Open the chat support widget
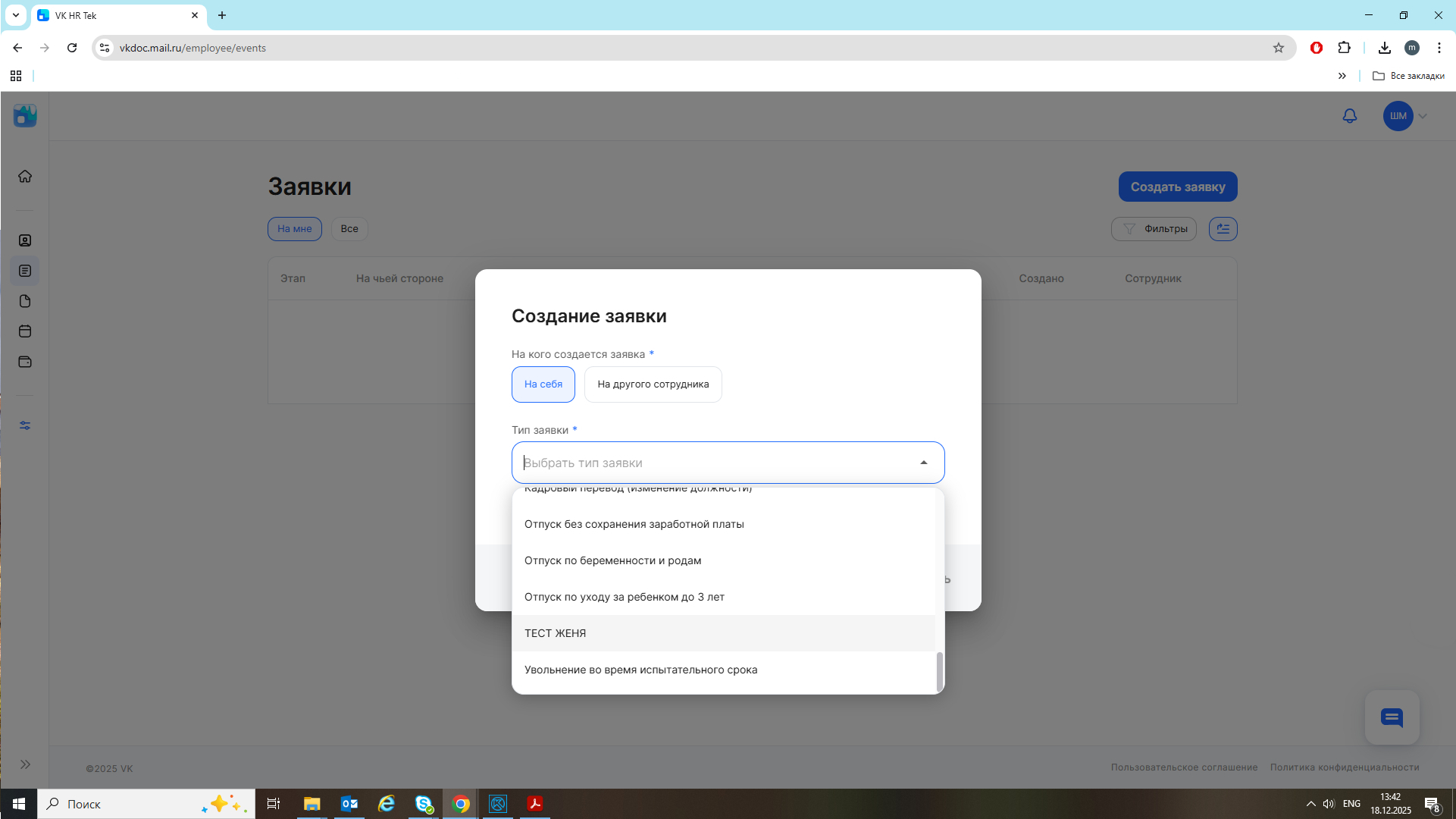The width and height of the screenshot is (1456, 819). (1392, 717)
